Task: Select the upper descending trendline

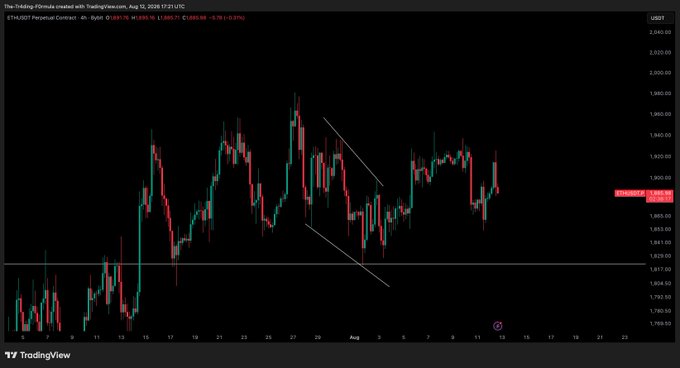Action: 353,151
